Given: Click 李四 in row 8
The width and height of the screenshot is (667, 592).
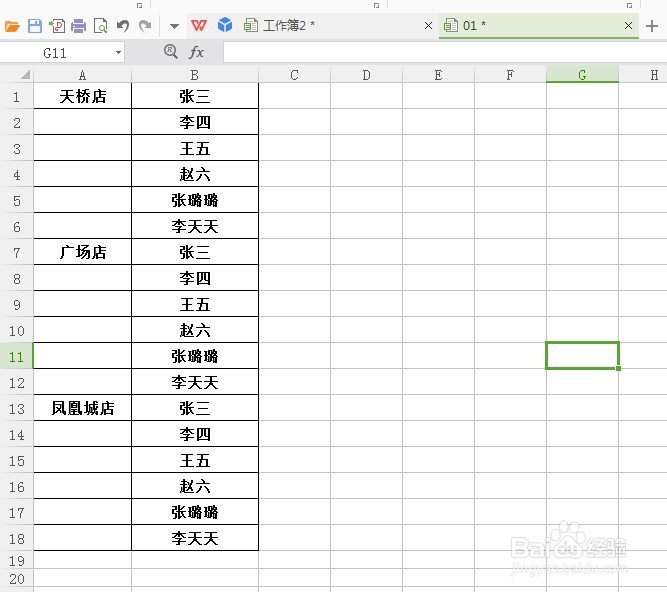Looking at the screenshot, I should click(195, 278).
